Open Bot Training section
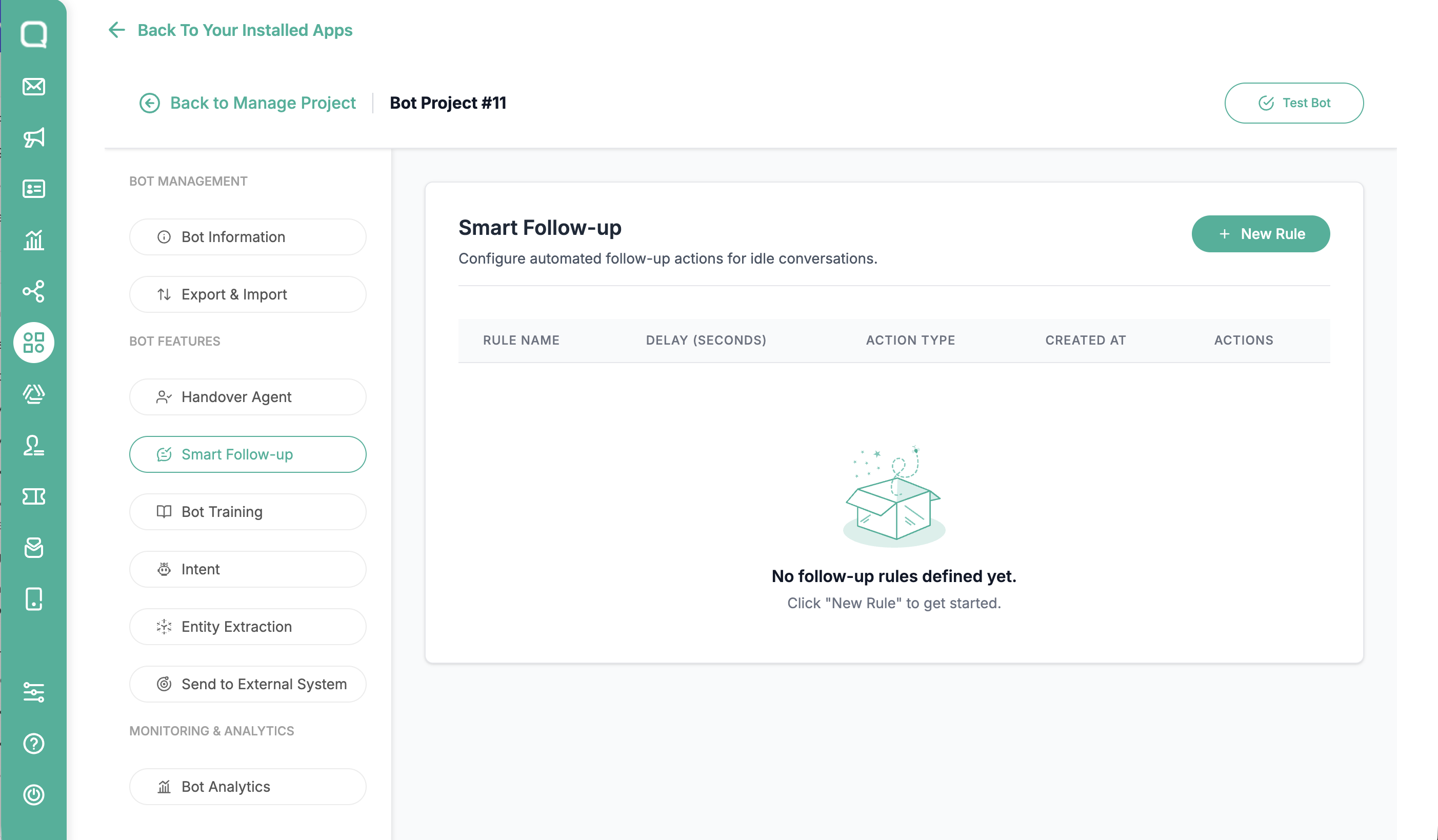The width and height of the screenshot is (1438, 840). click(x=248, y=512)
